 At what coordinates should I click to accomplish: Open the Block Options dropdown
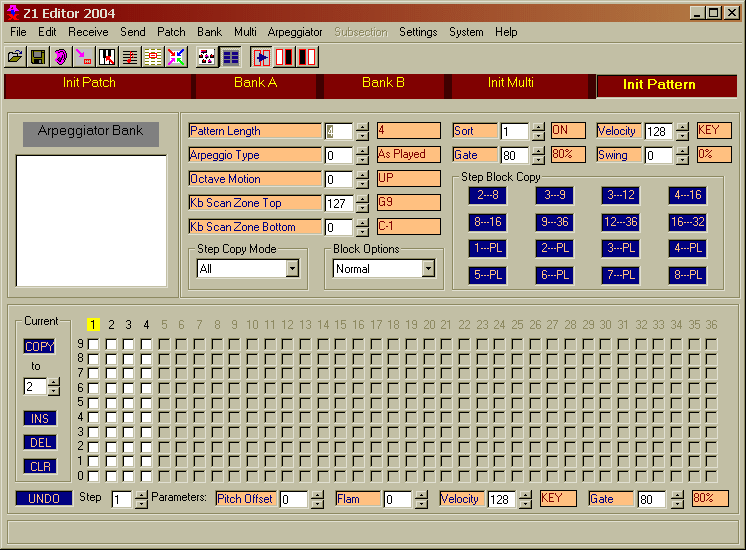(x=429, y=269)
